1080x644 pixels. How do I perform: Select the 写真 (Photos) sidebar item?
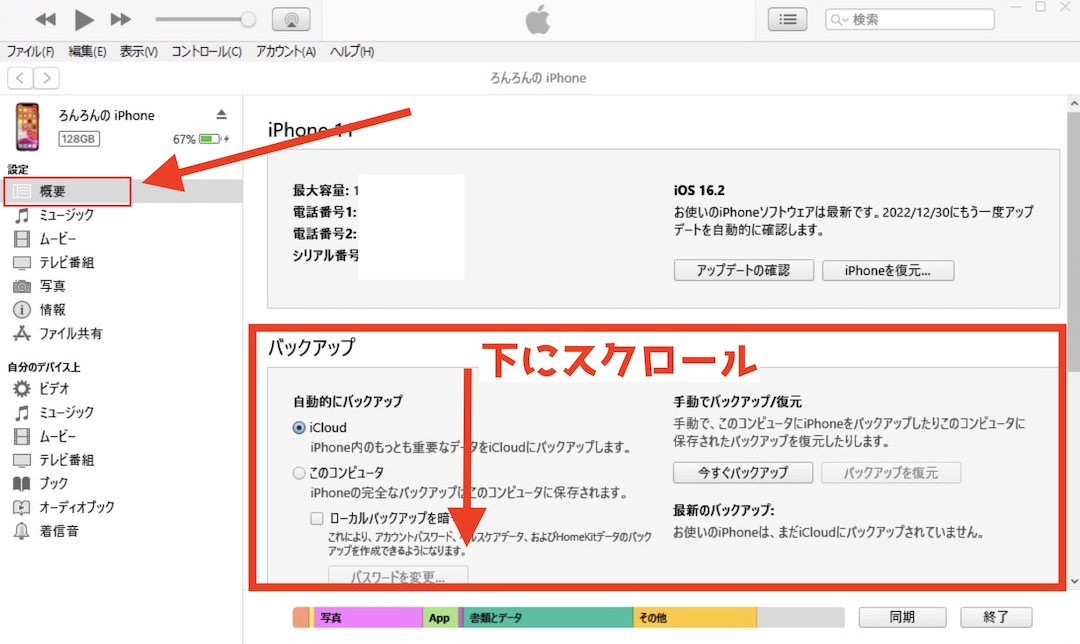point(67,286)
